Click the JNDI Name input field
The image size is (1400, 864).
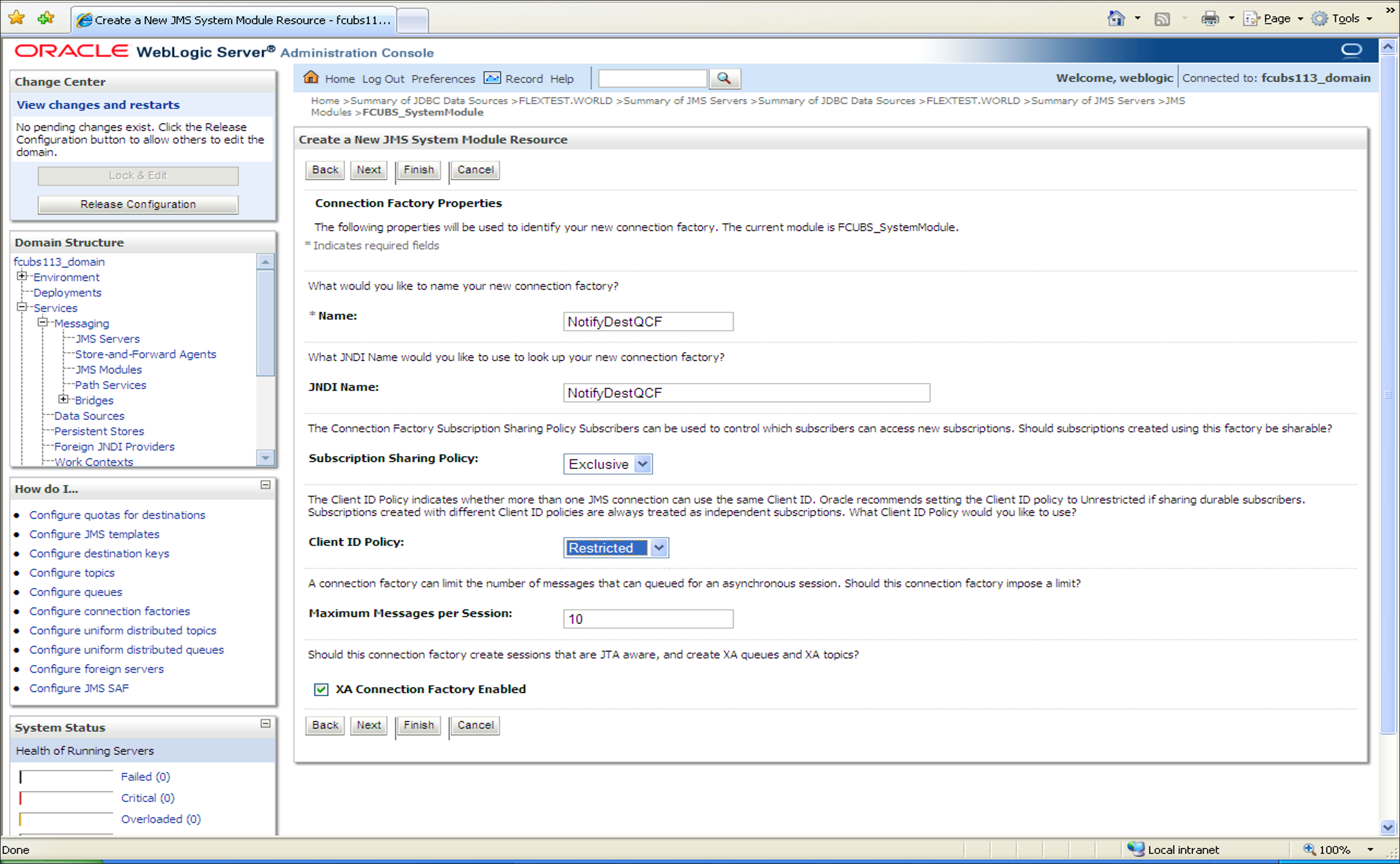pyautogui.click(x=746, y=393)
